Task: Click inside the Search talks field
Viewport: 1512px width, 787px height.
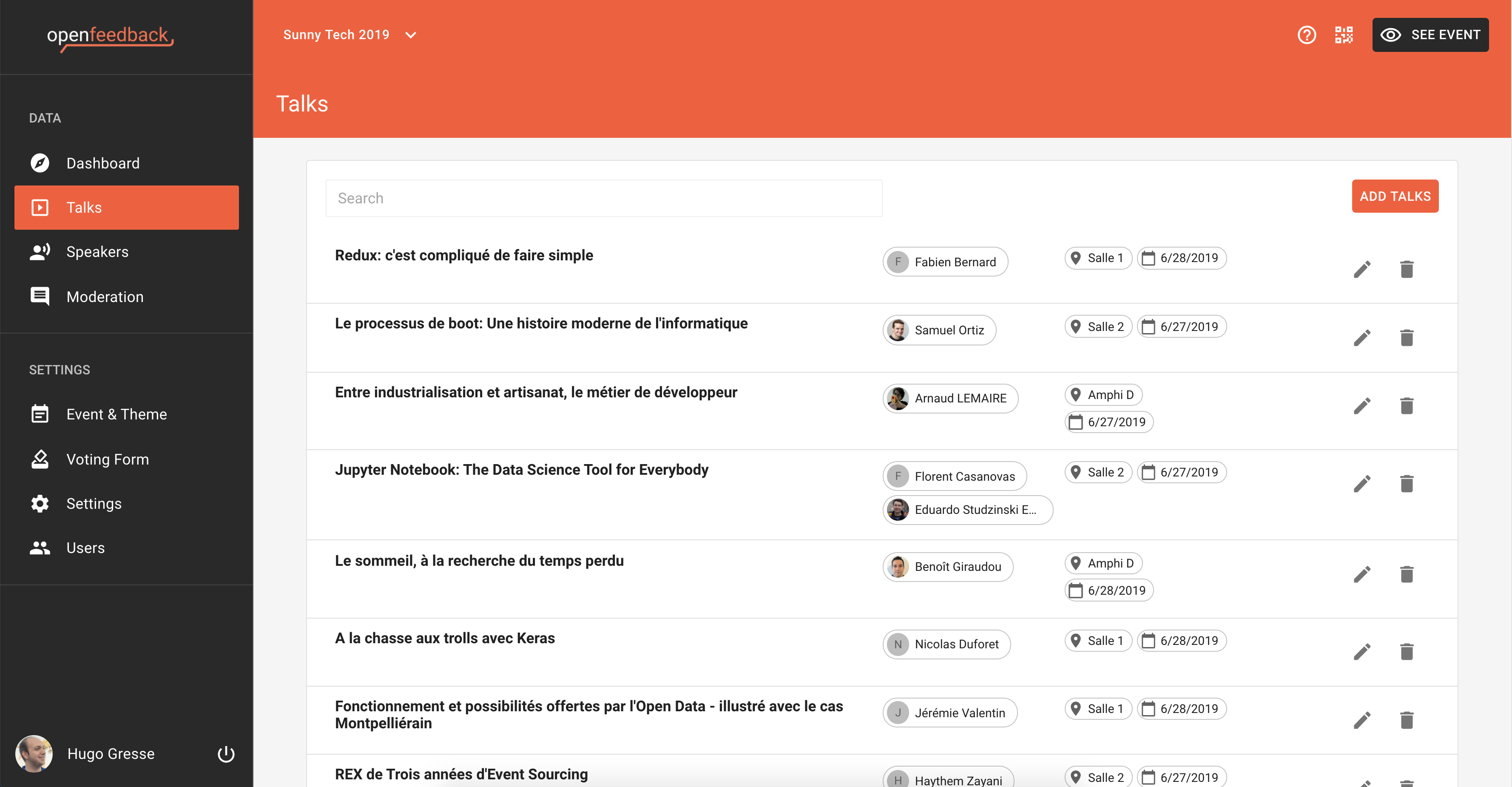Action: (x=603, y=198)
